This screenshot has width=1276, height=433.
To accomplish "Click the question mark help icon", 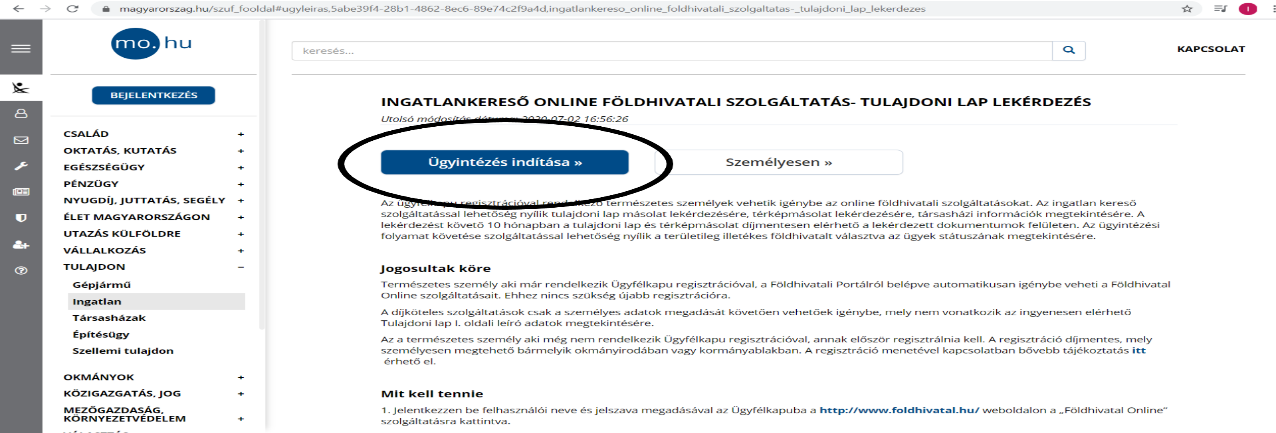I will point(20,270).
